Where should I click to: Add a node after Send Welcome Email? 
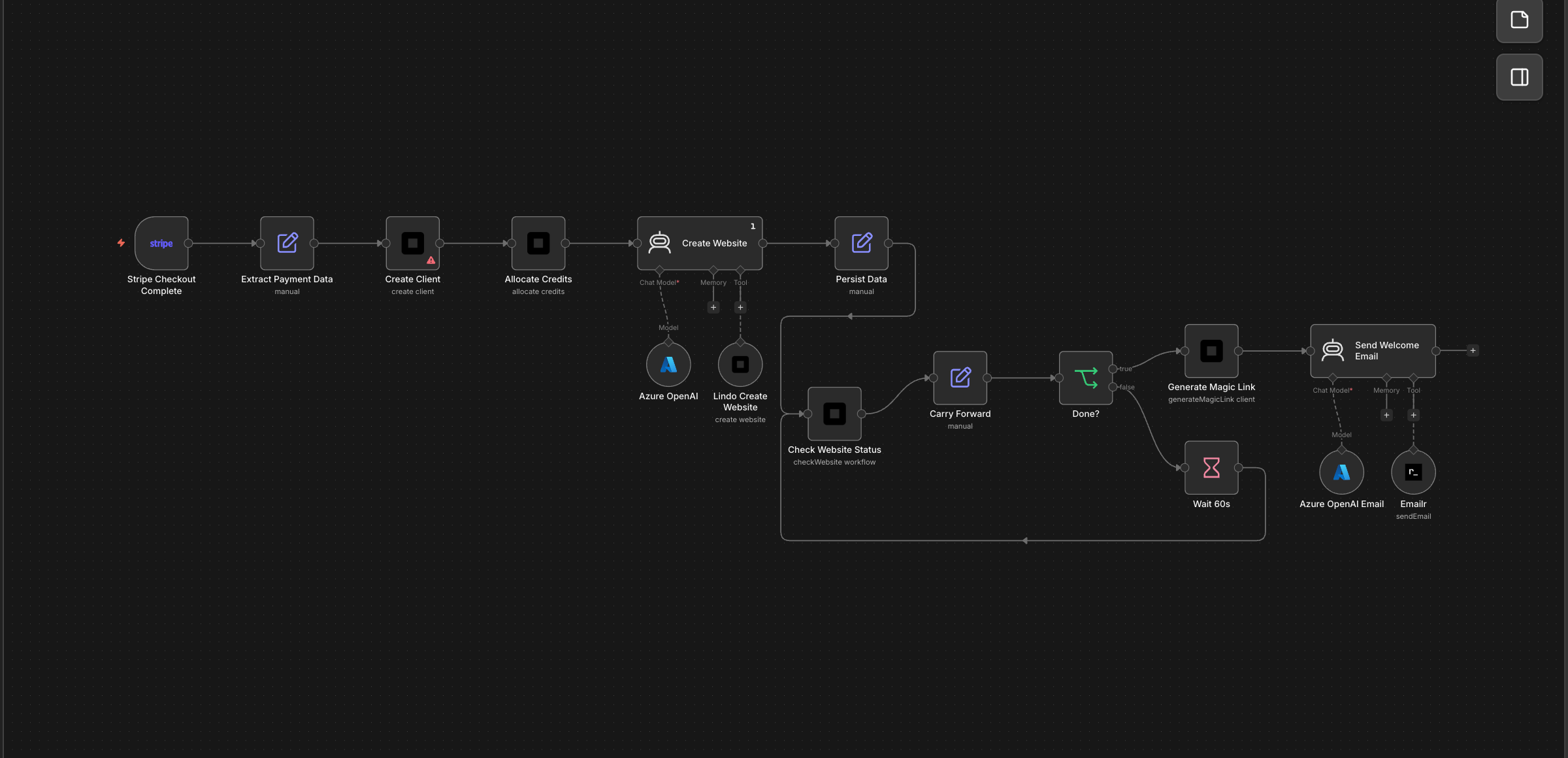click(x=1473, y=351)
